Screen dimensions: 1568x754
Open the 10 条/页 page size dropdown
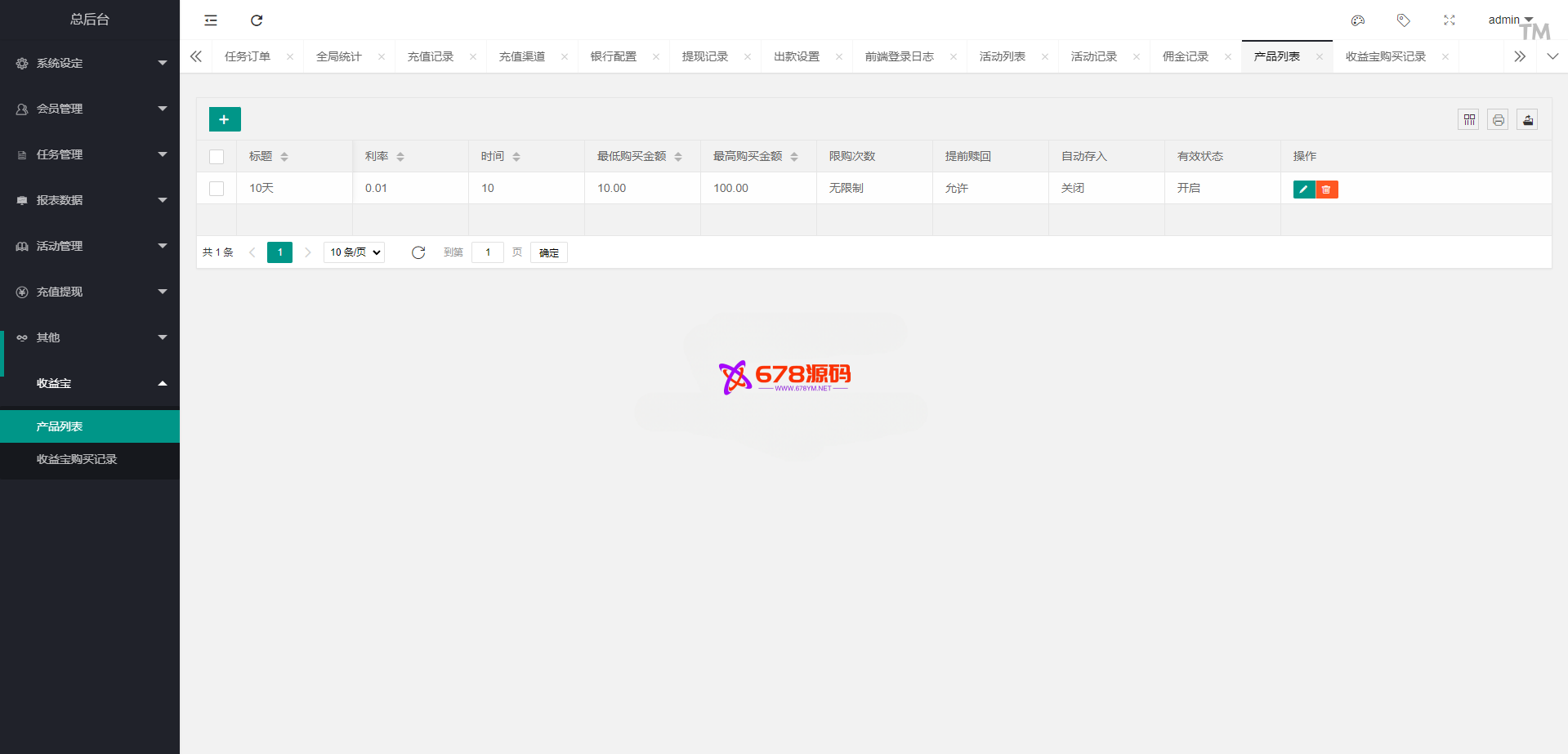pyautogui.click(x=355, y=252)
